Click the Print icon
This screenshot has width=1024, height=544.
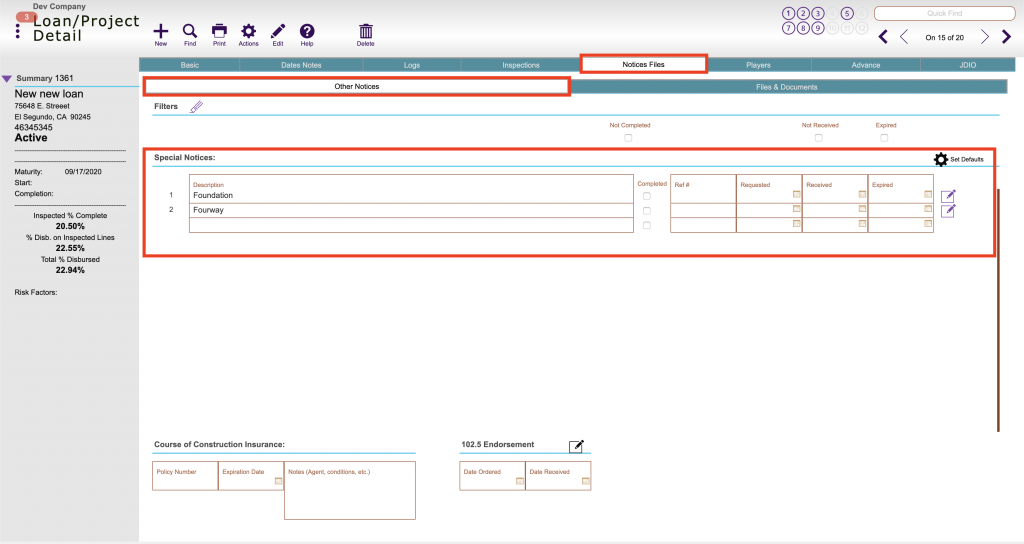219,32
